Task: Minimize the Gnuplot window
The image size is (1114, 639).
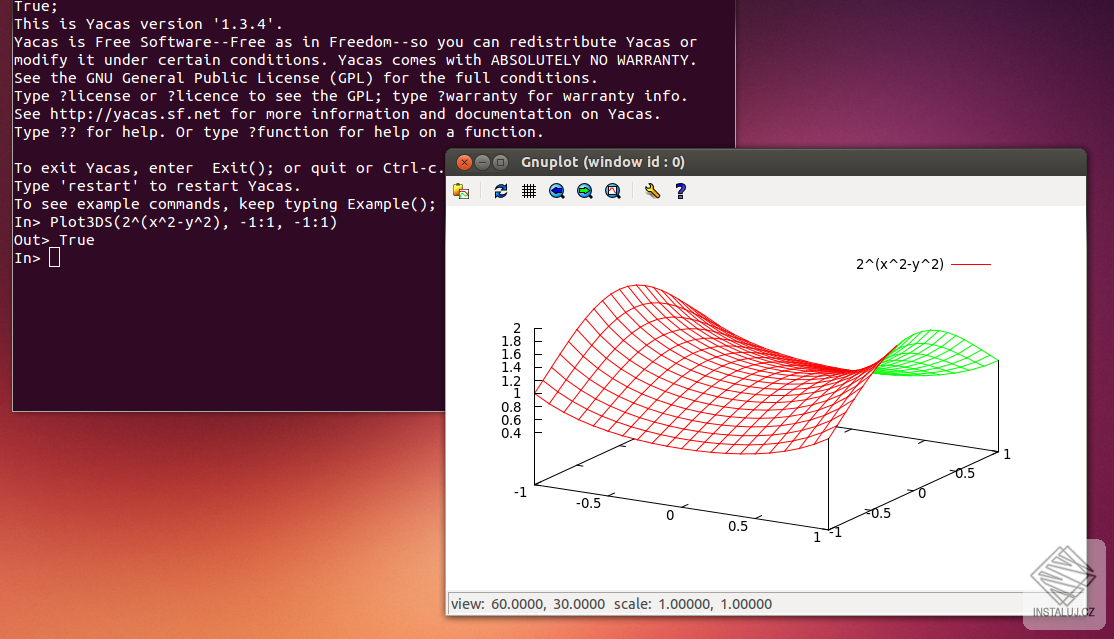Action: tap(482, 162)
